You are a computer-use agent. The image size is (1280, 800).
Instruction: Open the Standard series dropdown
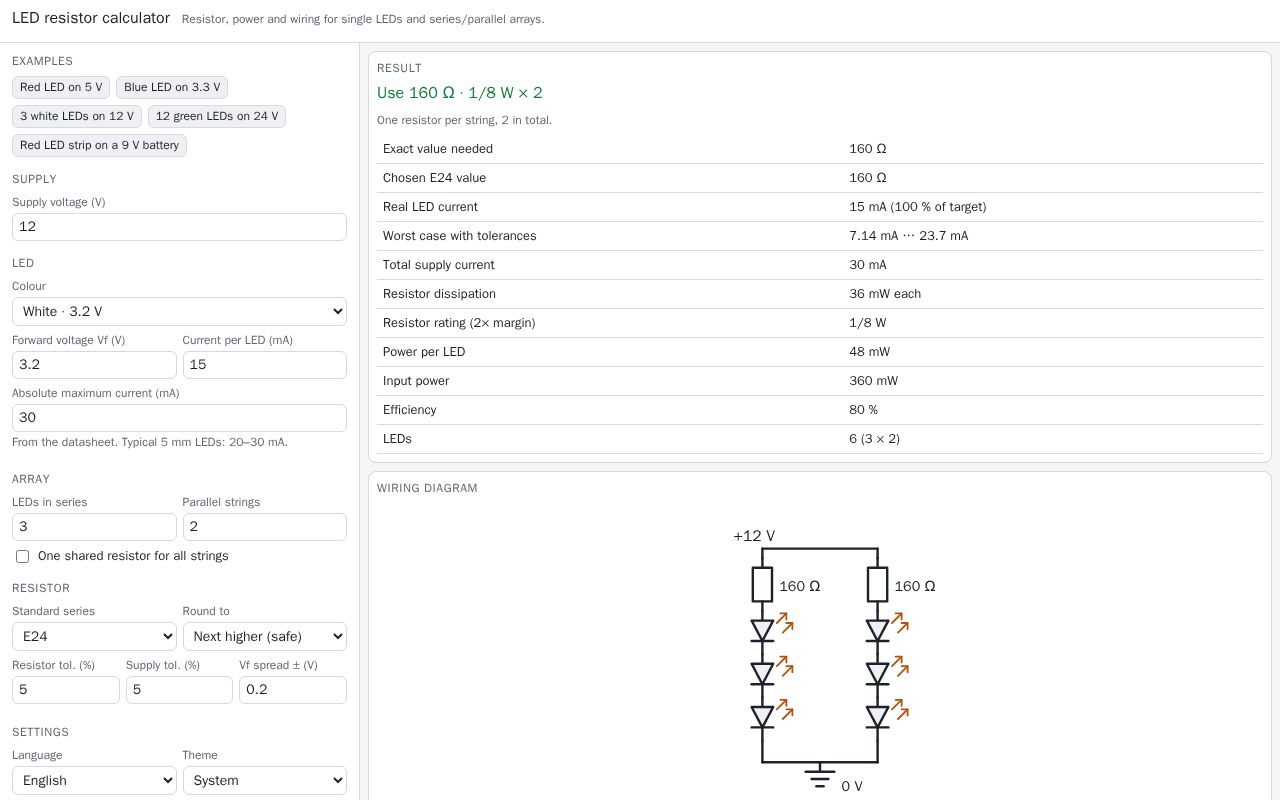coord(94,636)
